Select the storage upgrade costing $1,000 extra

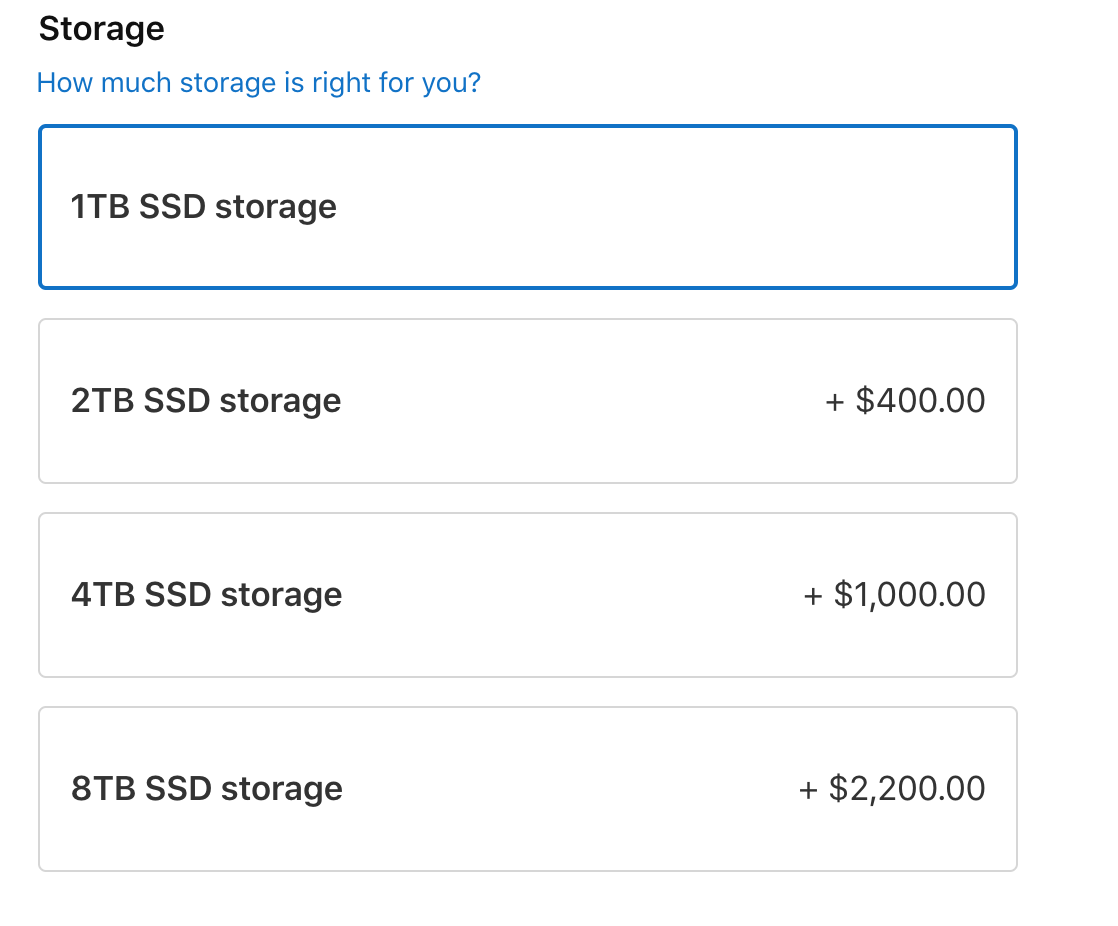pyautogui.click(x=527, y=595)
